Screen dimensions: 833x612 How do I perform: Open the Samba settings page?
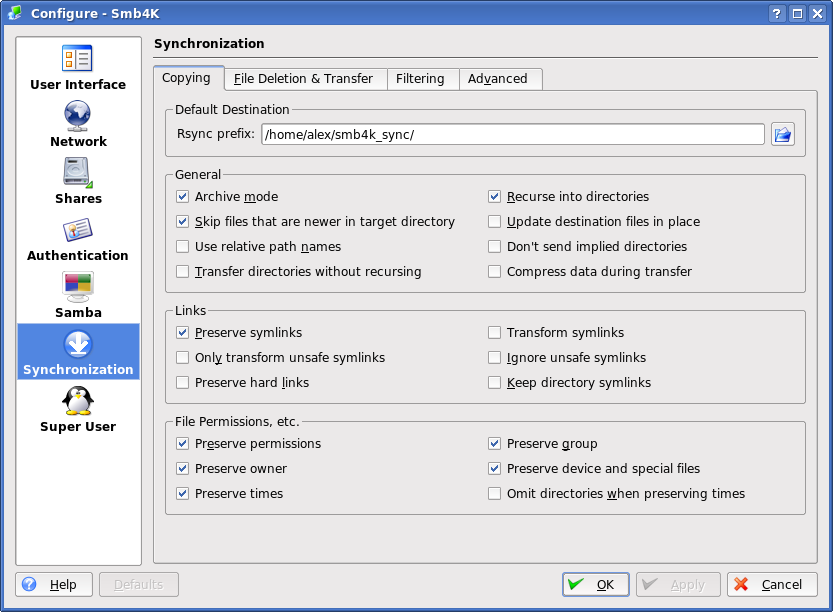pos(78,295)
